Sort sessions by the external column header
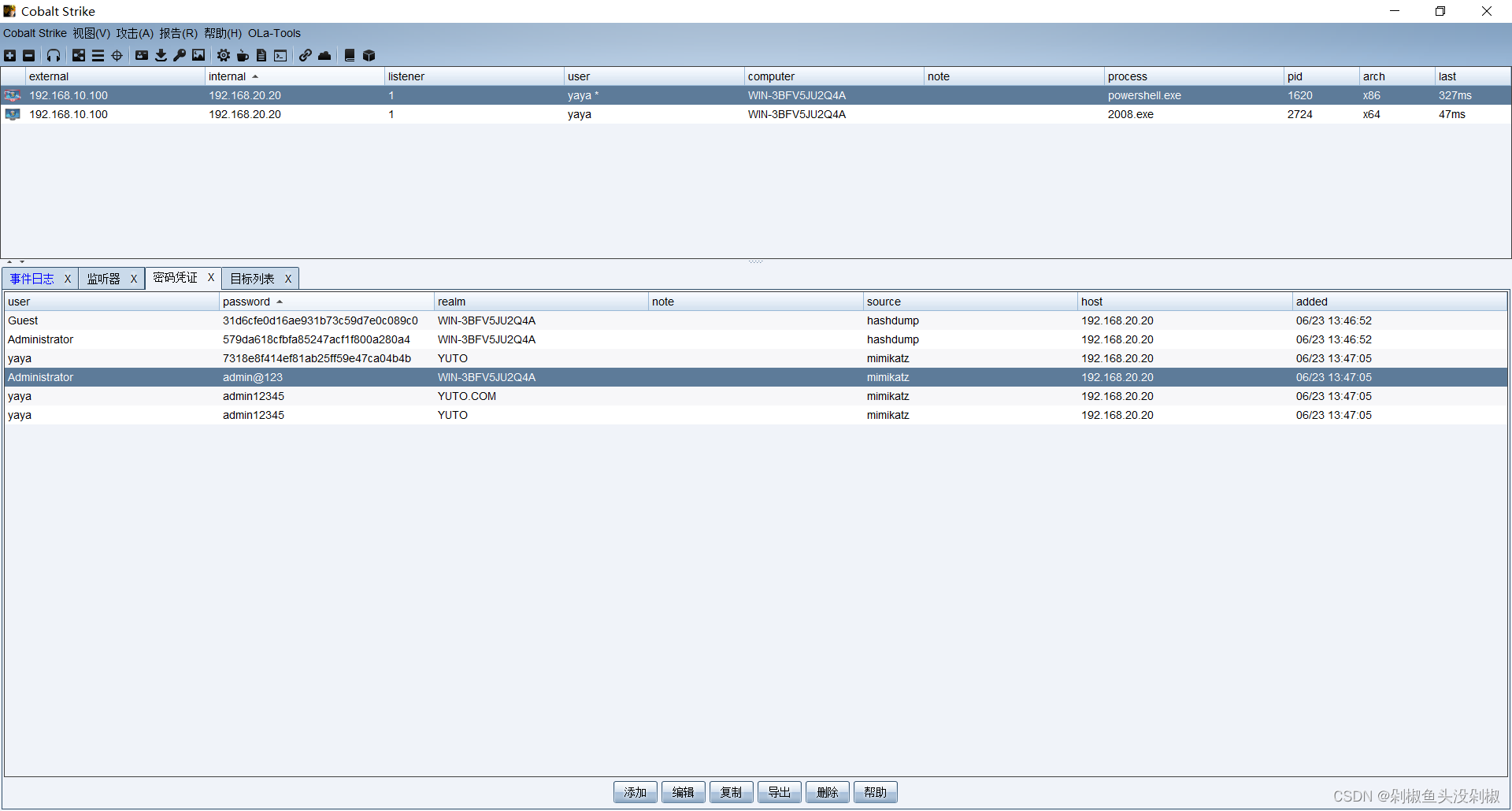 115,76
